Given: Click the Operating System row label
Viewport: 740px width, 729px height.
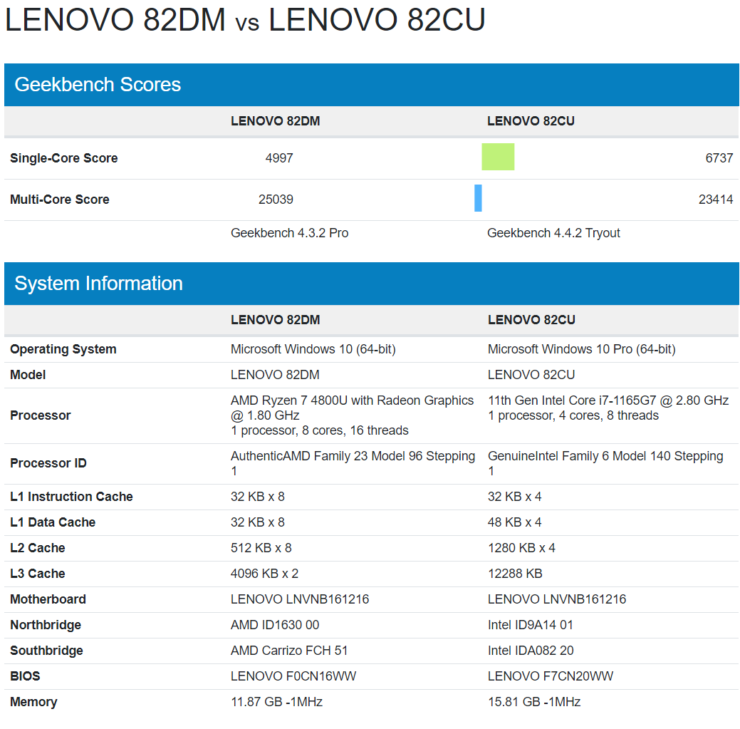Looking at the screenshot, I should pos(63,349).
